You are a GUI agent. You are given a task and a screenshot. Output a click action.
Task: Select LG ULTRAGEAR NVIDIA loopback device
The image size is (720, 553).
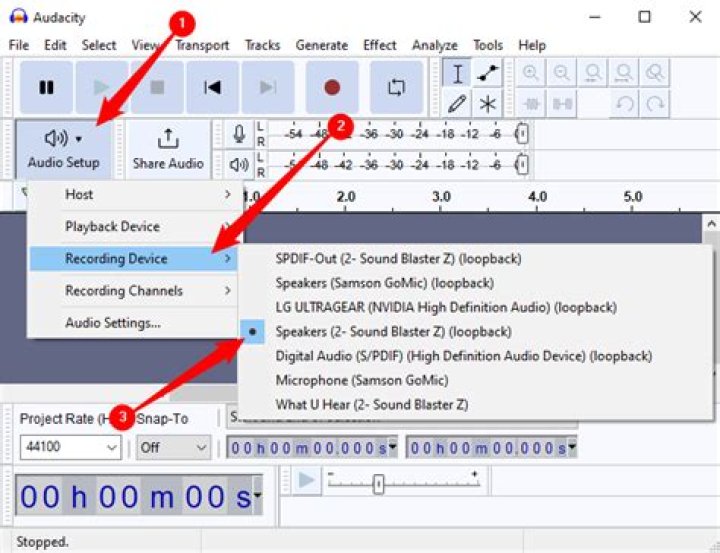pos(475,307)
